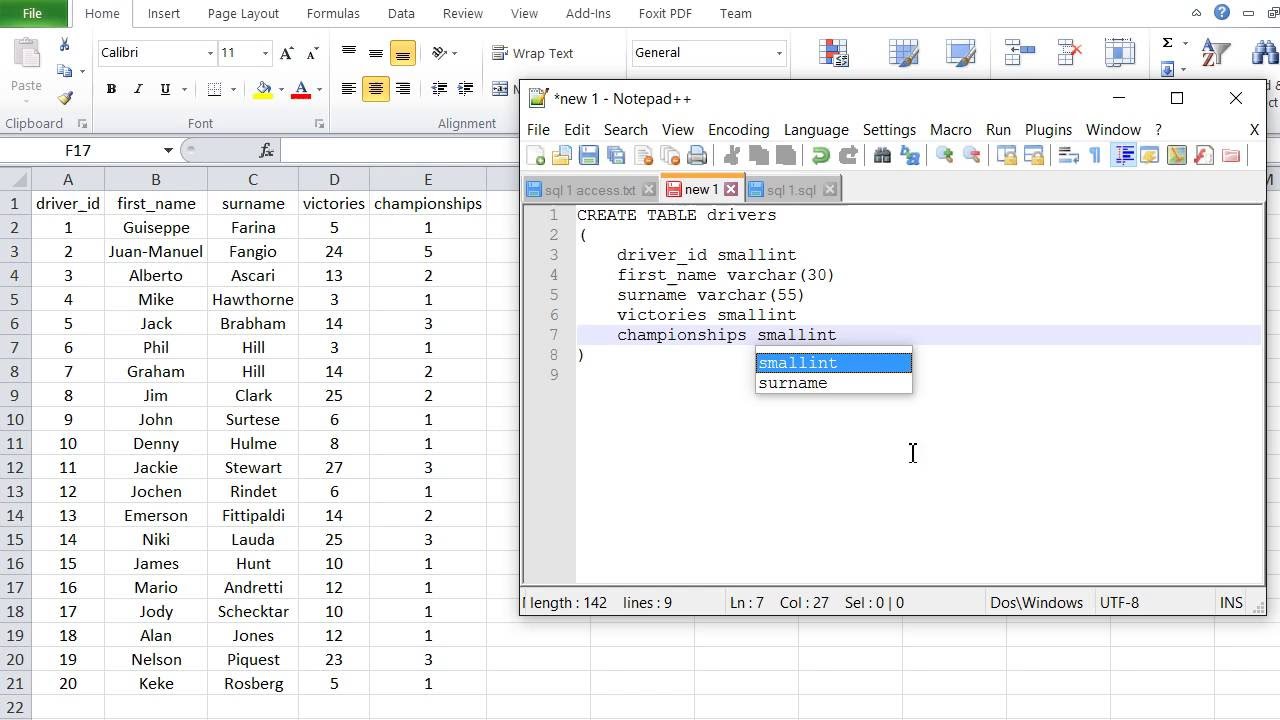Toggle Word wrap icon in Notepad++
The image size is (1280, 720).
(1068, 156)
